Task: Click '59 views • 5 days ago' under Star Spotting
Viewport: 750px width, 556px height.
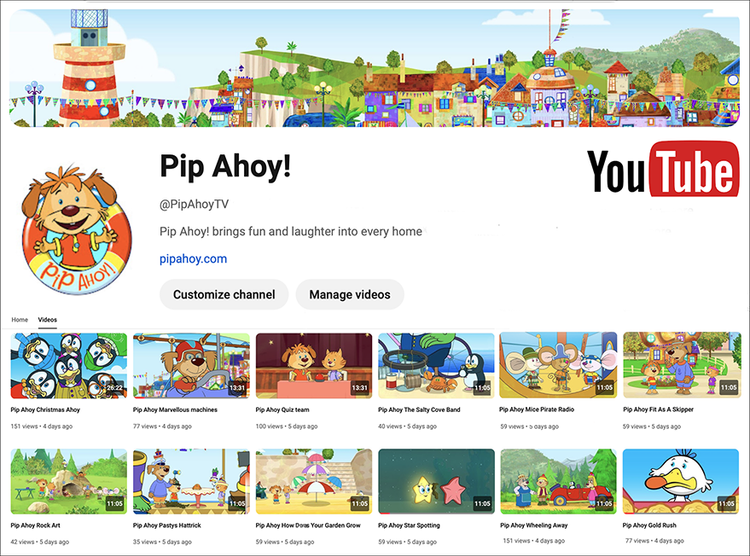Action: click(408, 542)
